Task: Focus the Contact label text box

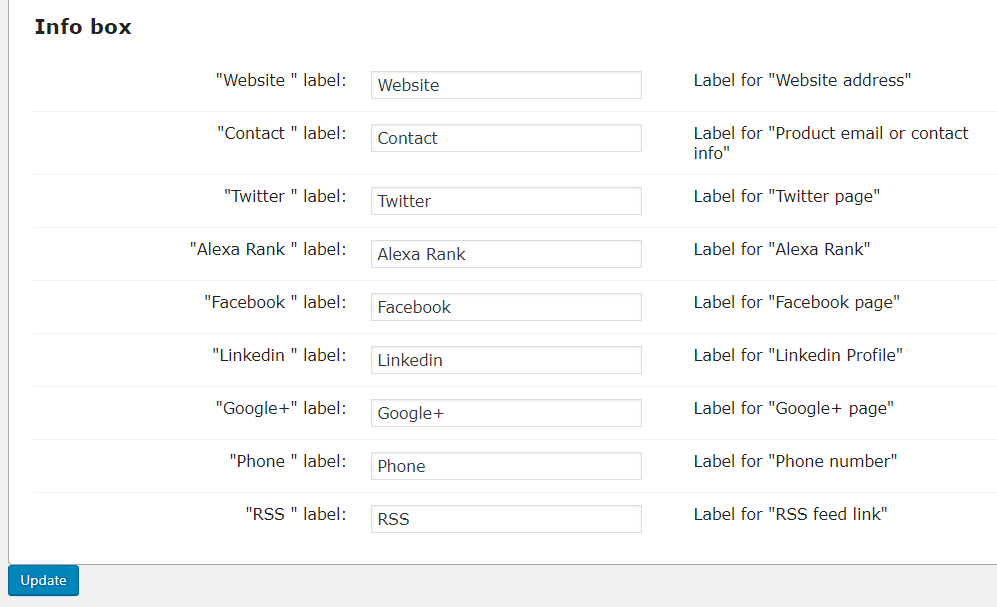Action: tap(505, 138)
